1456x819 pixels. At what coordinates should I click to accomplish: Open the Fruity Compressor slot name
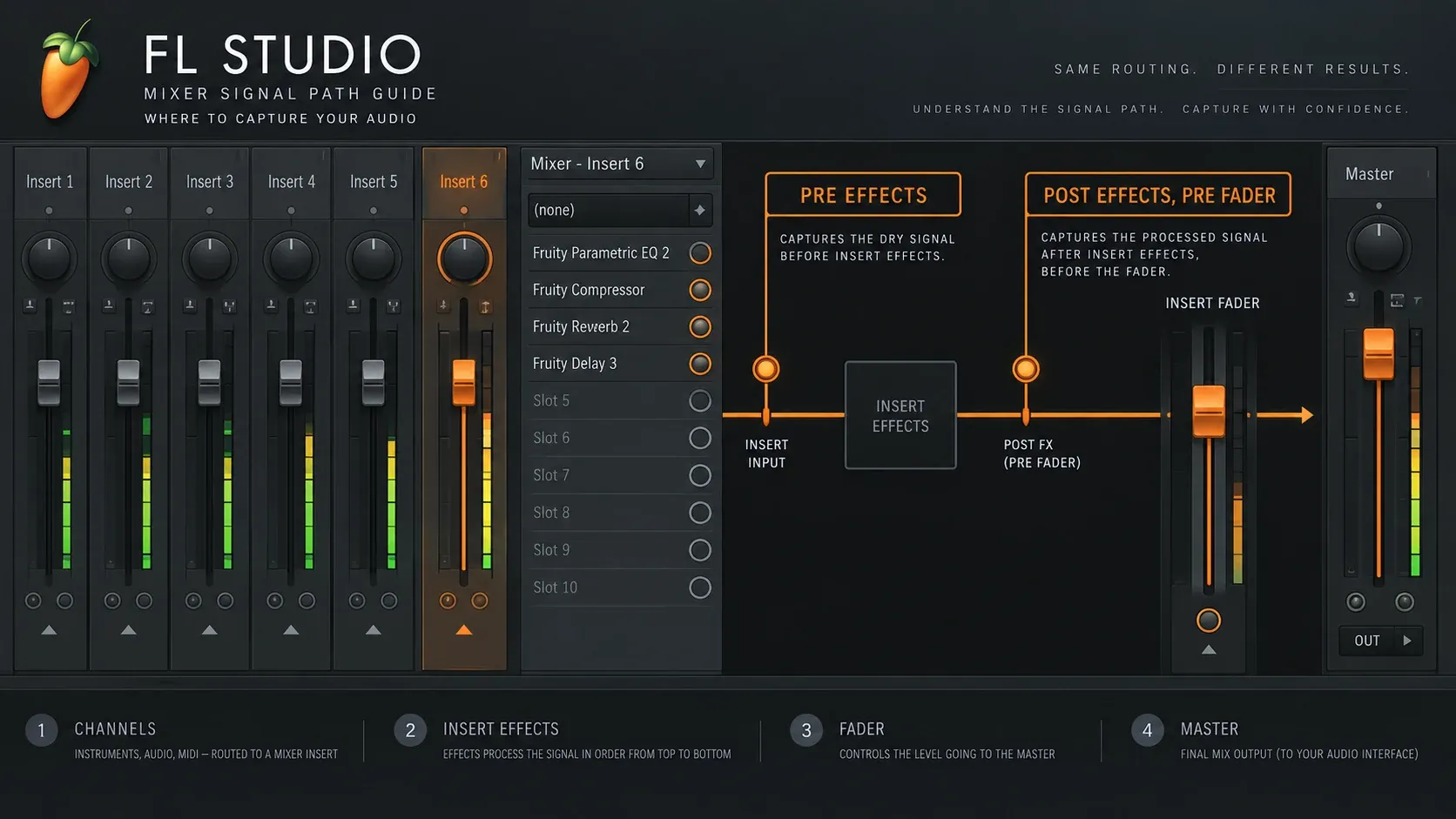(x=589, y=290)
